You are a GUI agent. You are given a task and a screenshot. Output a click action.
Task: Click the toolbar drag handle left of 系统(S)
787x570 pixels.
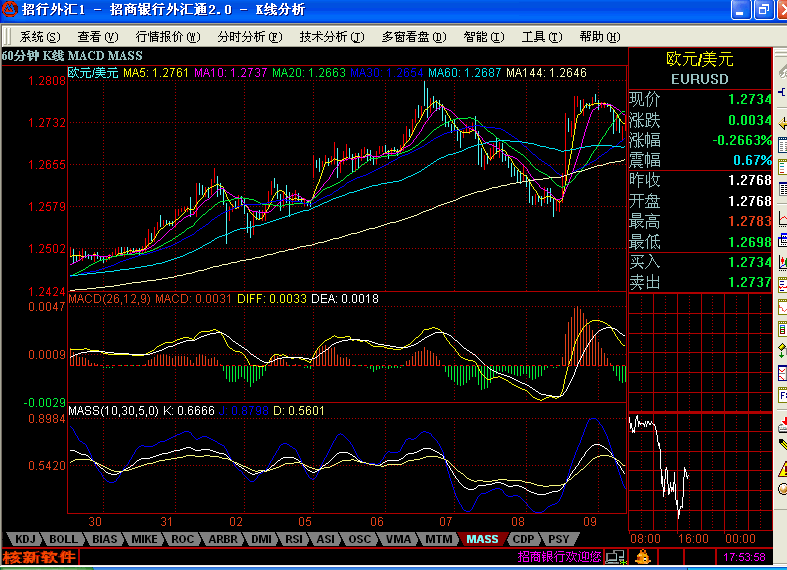pyautogui.click(x=7, y=37)
